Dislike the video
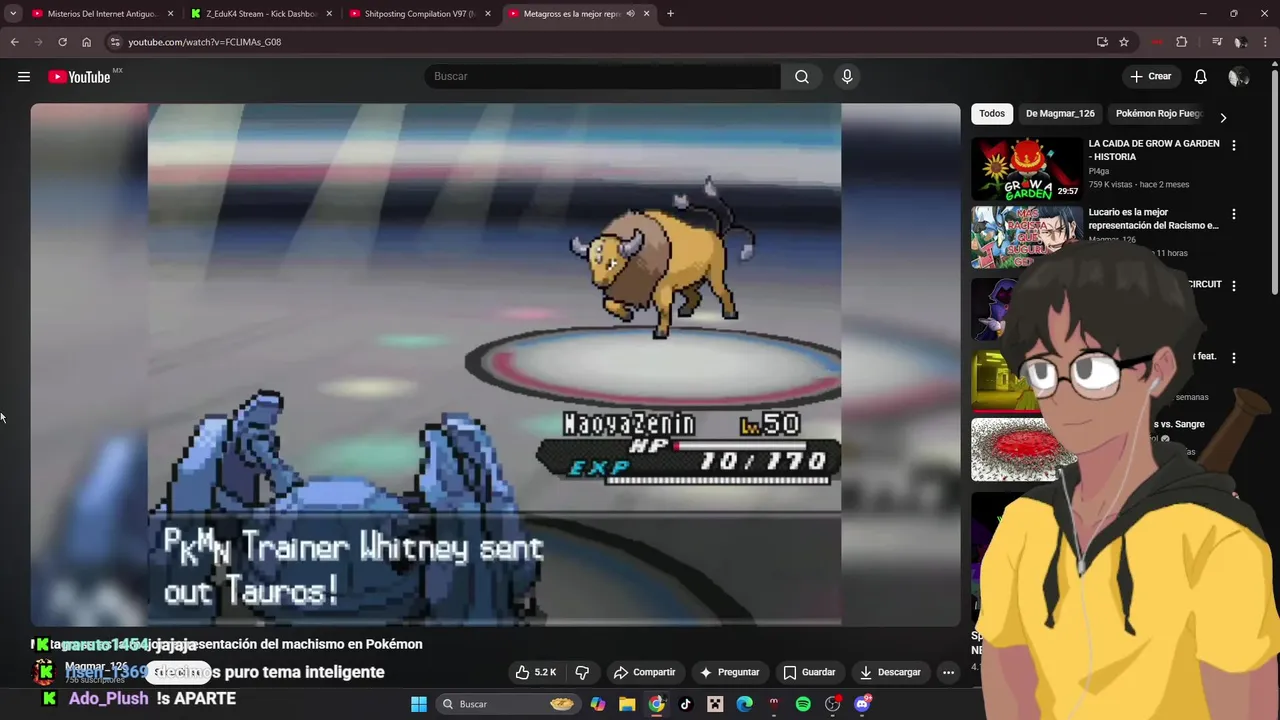Screen dimensions: 1280x720 click(x=582, y=672)
